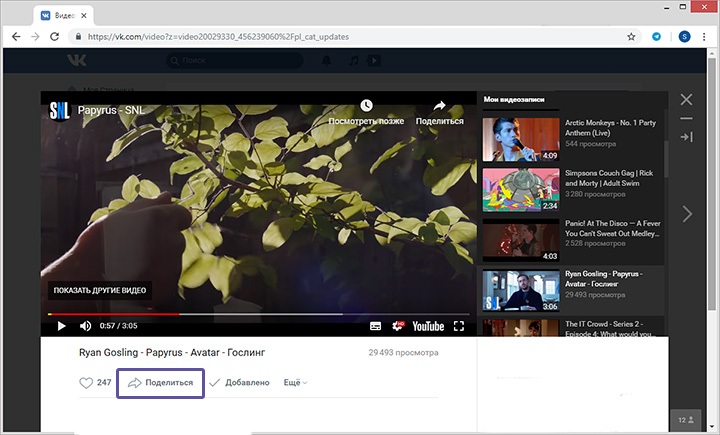Click the Watch later clock icon
This screenshot has height=435, width=720.
point(366,106)
